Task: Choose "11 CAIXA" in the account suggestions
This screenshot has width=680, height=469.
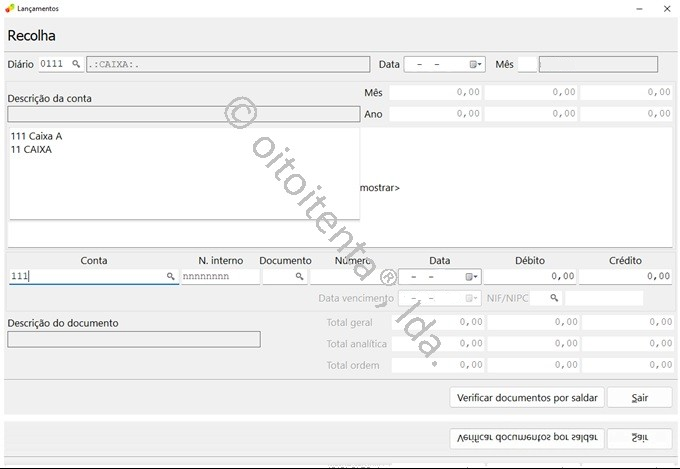Action: (31, 150)
